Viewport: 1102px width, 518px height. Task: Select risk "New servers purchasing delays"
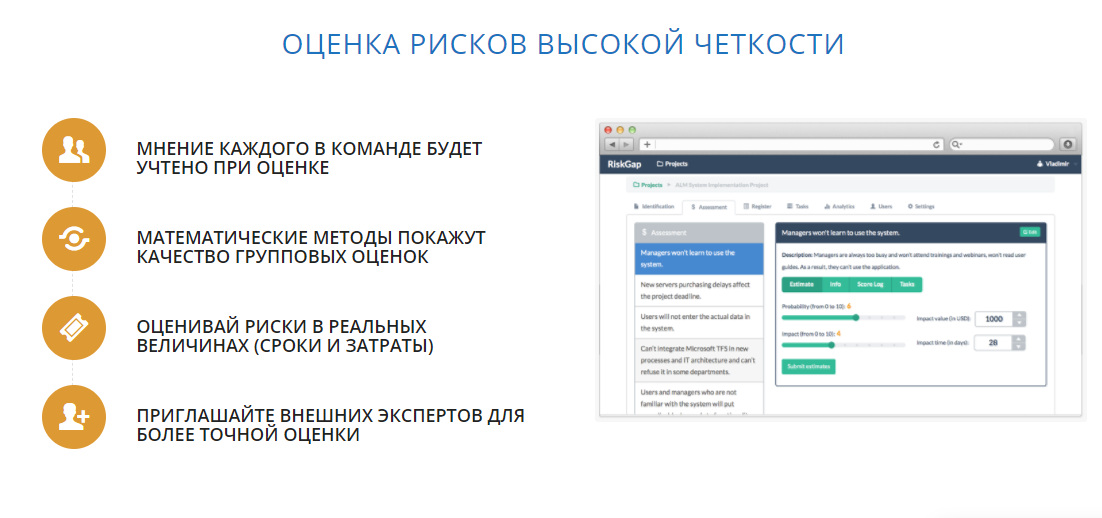(699, 290)
